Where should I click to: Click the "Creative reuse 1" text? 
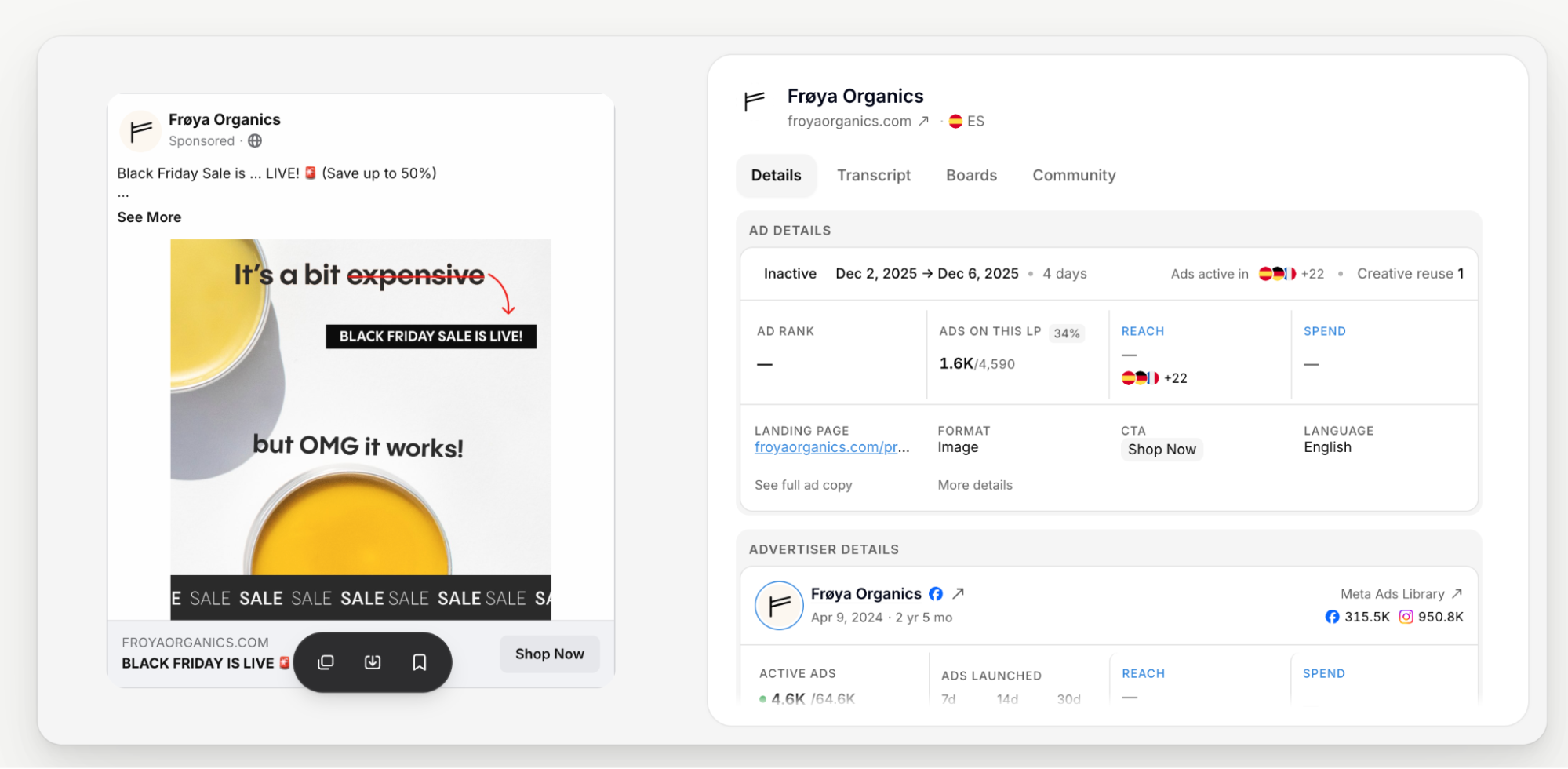[1410, 274]
